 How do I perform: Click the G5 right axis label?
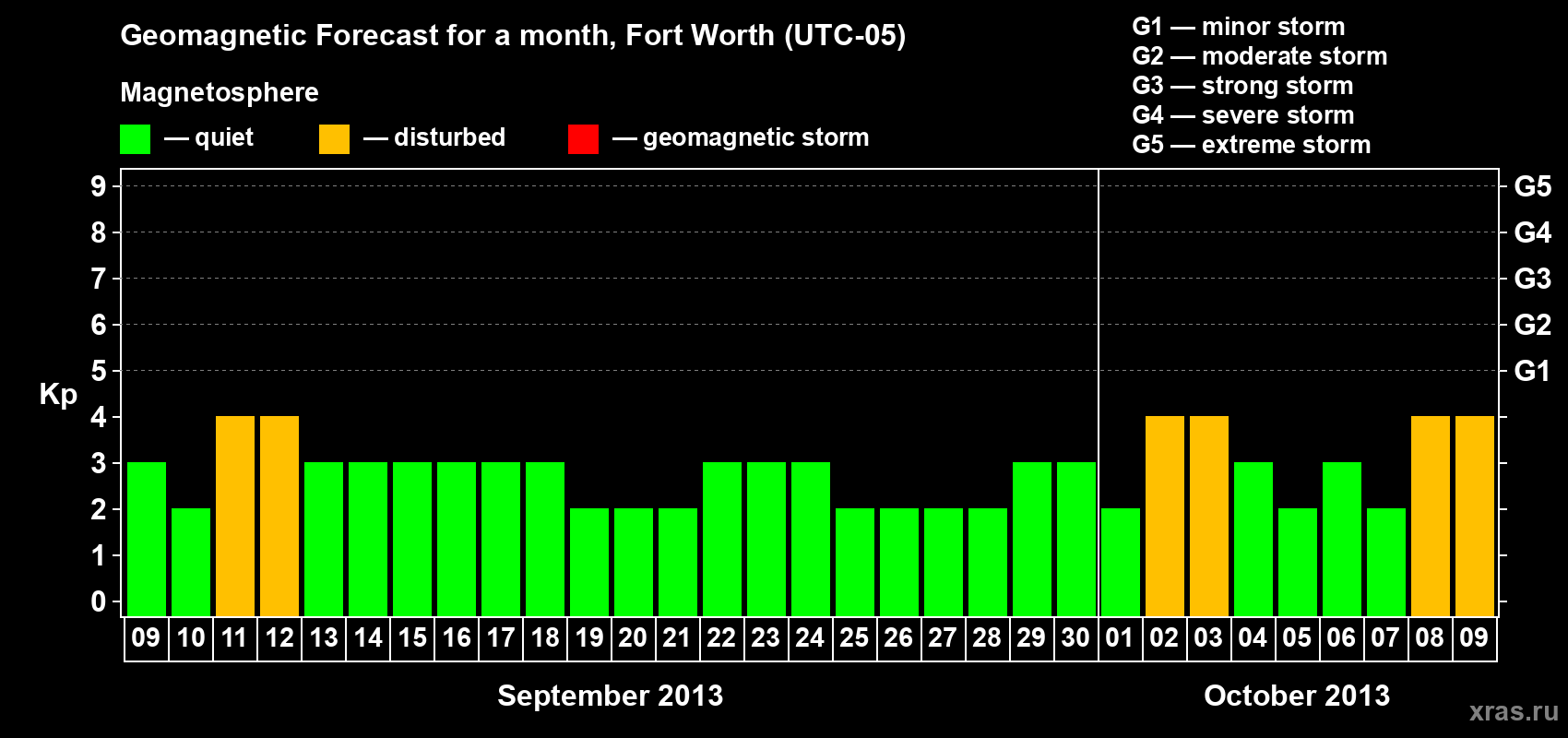pos(1533,186)
